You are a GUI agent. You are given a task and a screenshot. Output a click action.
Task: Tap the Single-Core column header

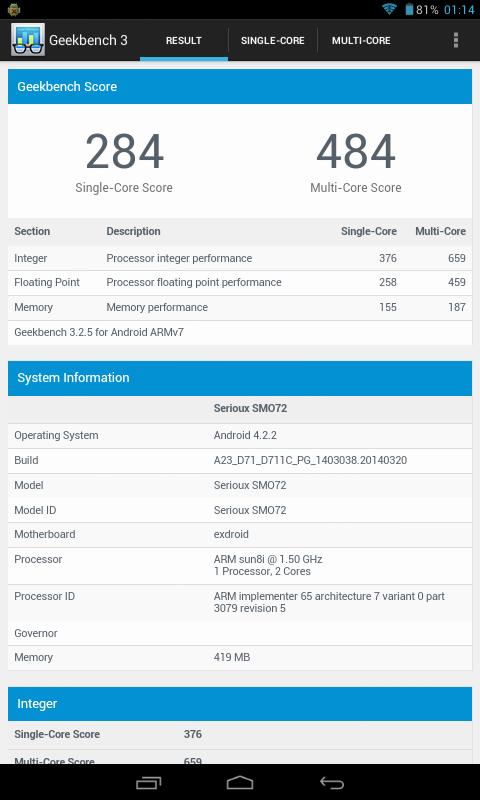pos(369,231)
